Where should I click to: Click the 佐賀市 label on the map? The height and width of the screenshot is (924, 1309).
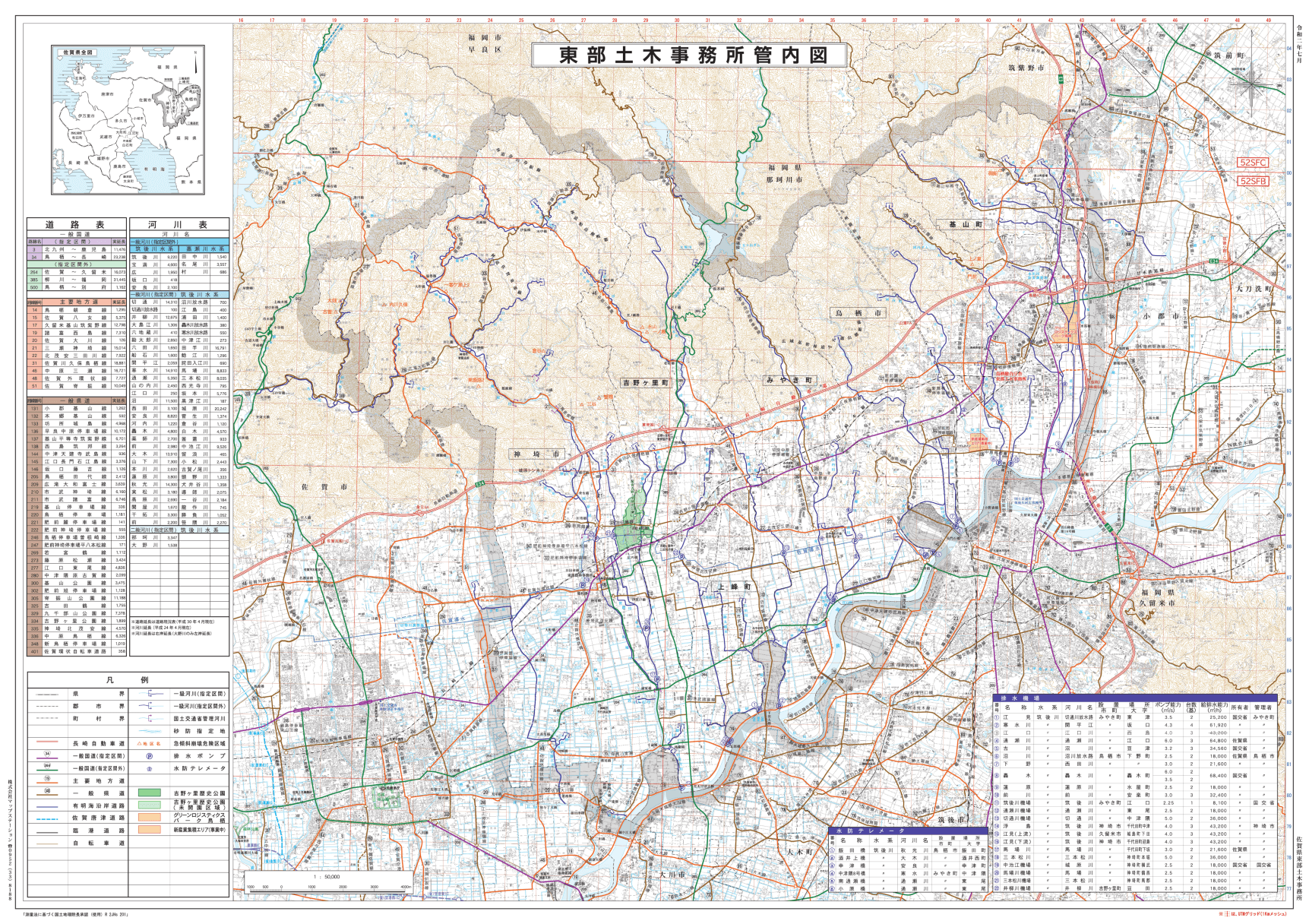[x=324, y=486]
